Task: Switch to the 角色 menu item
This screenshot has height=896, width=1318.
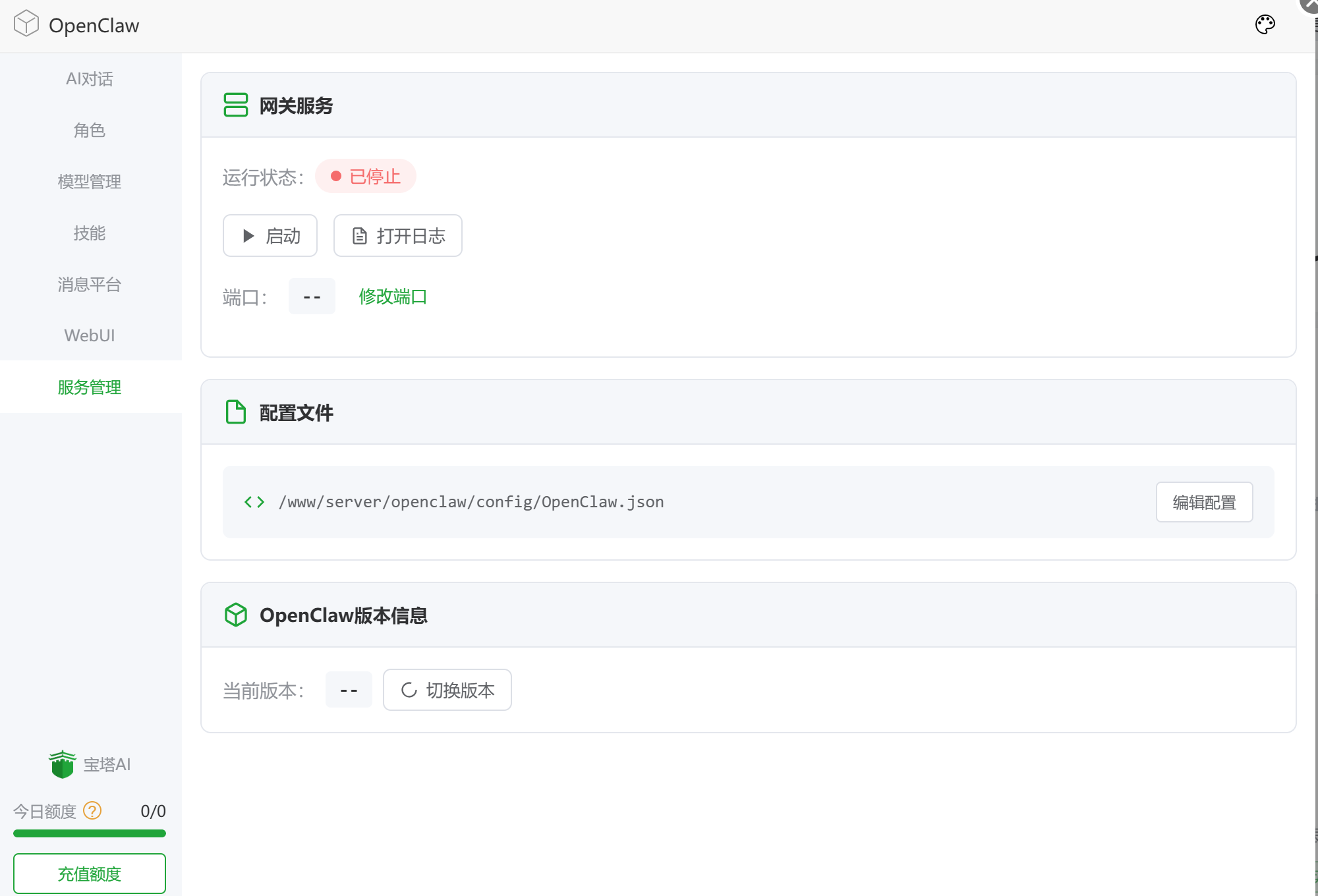Action: pyautogui.click(x=90, y=130)
